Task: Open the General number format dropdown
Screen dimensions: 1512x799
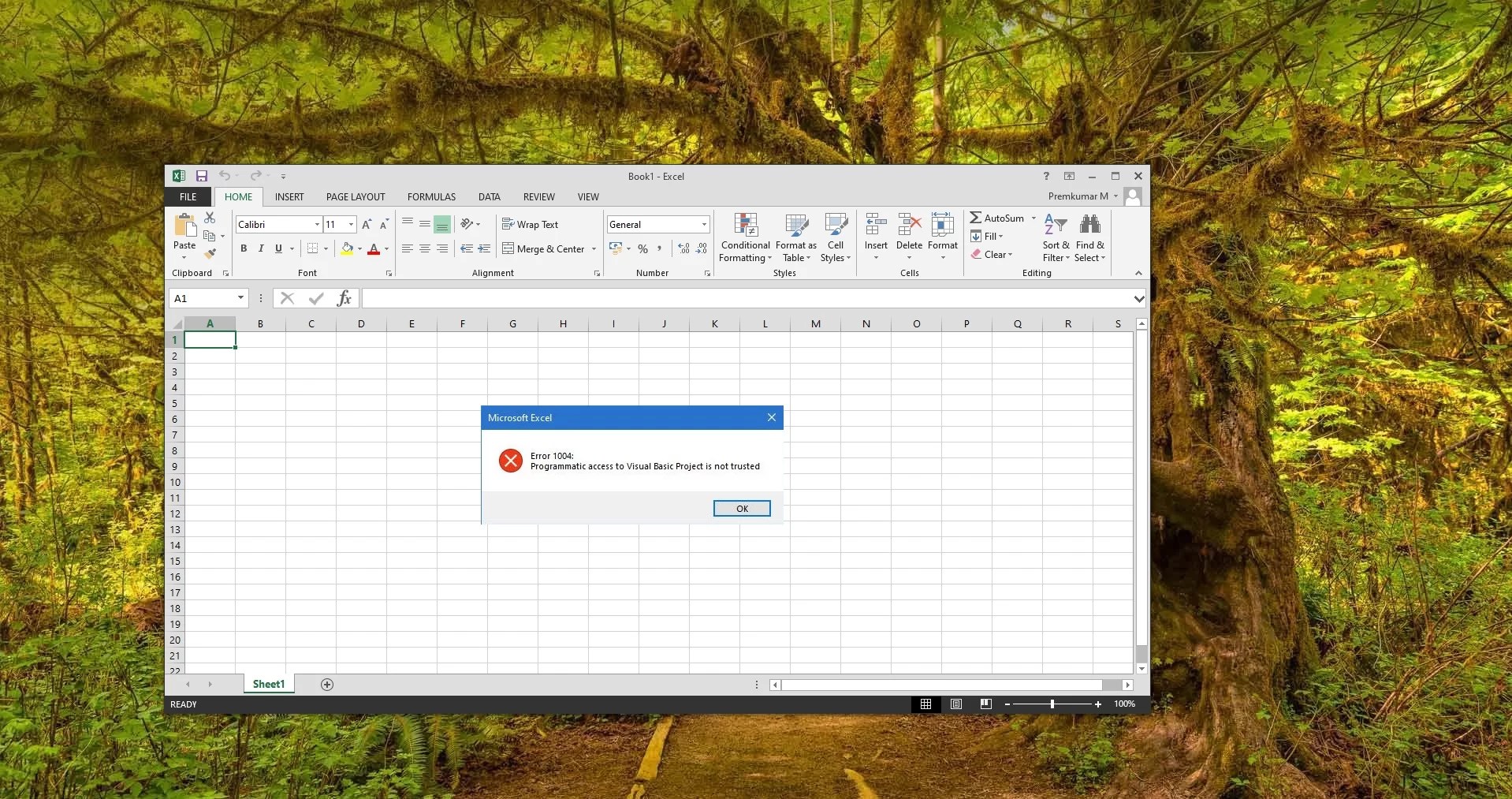Action: click(x=704, y=225)
